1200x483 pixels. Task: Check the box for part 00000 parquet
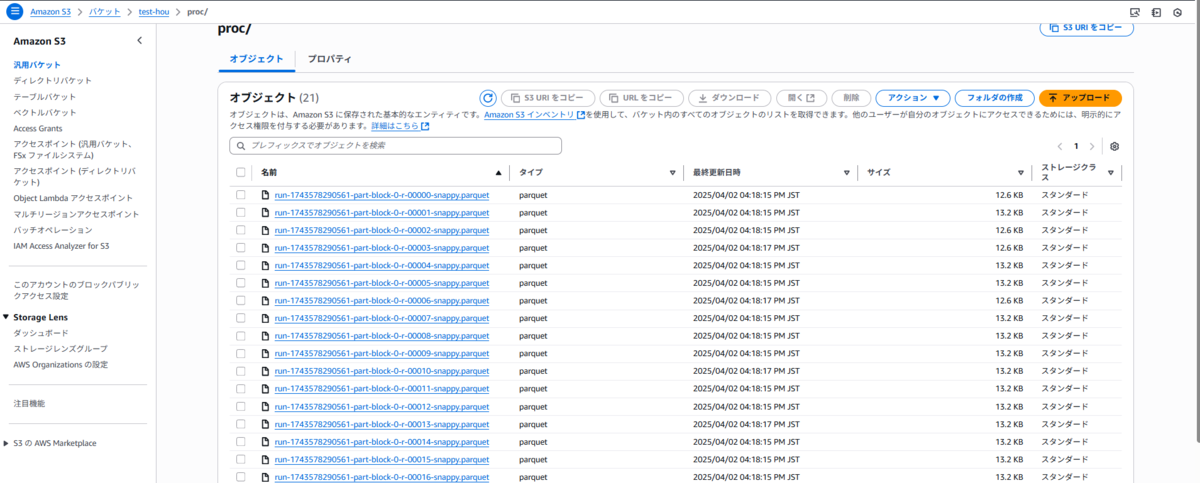pos(240,195)
